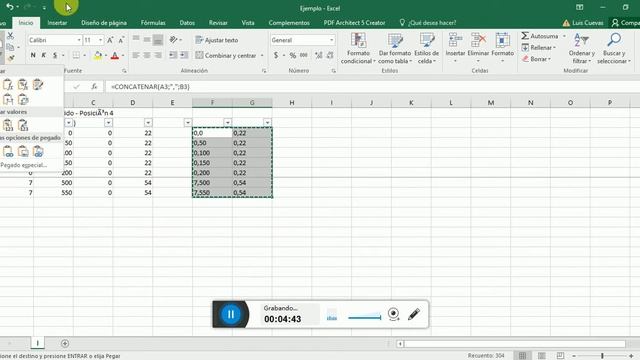
Task: Switch to the Fórmulas tab
Action: tap(153, 23)
